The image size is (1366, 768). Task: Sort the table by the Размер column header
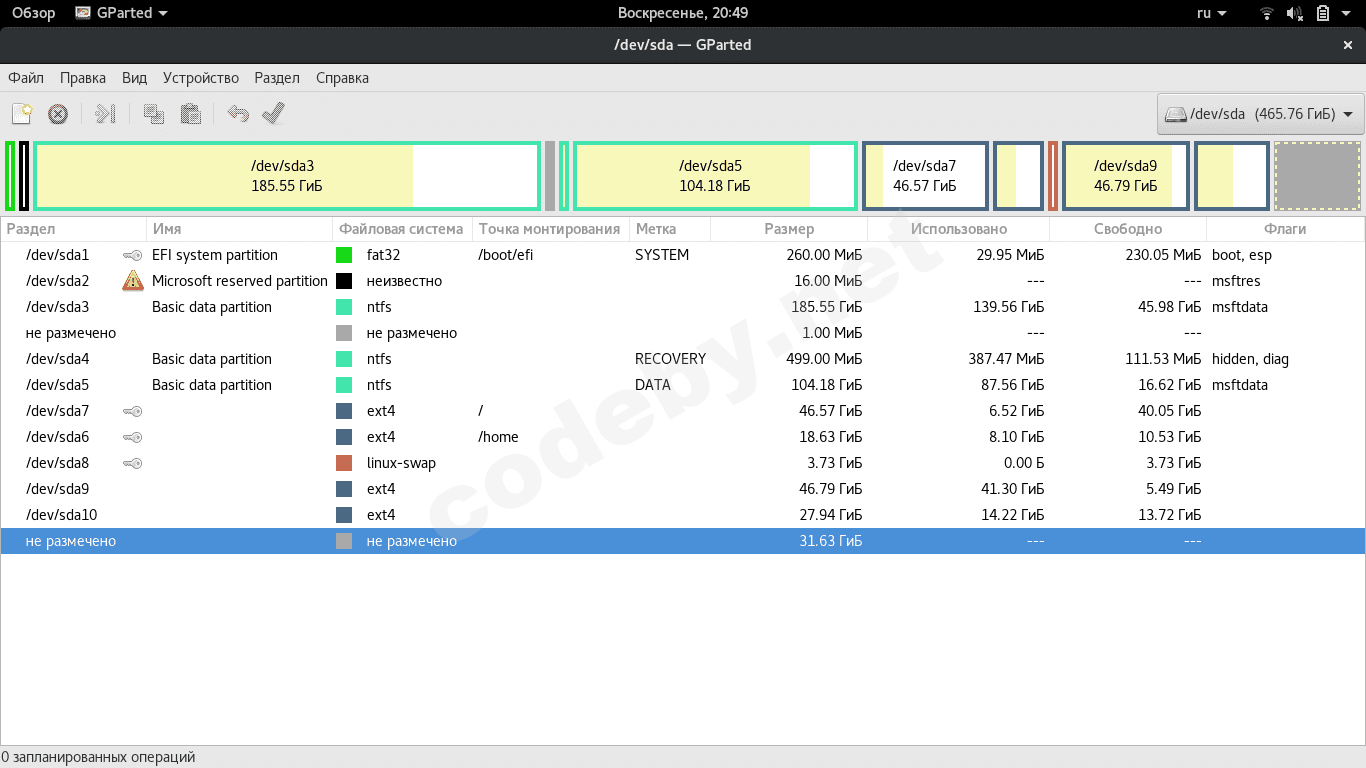point(788,229)
